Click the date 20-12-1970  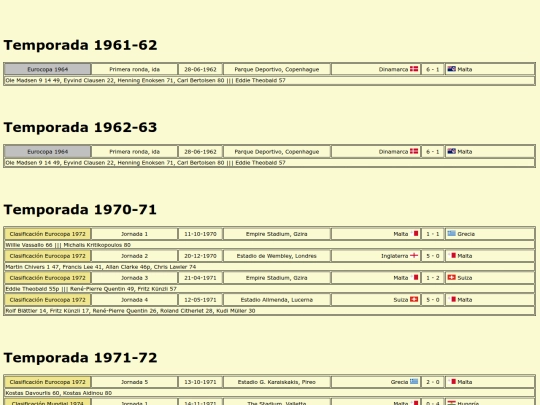click(200, 256)
